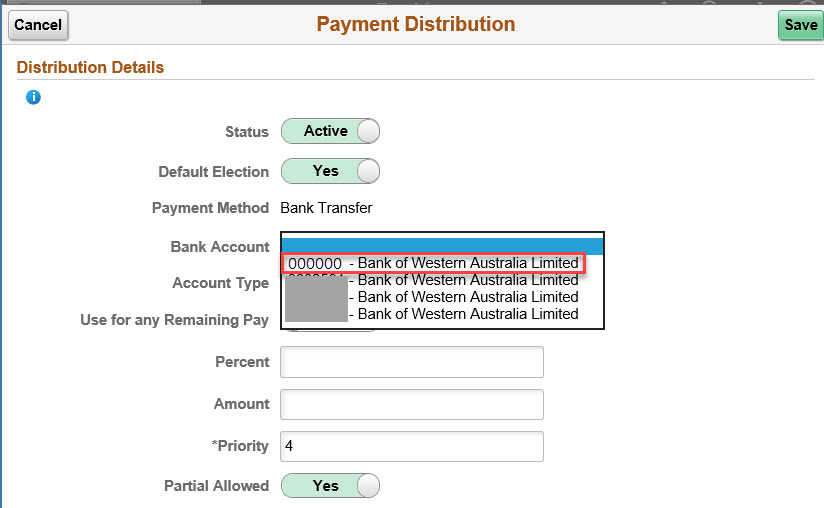This screenshot has height=508, width=824.
Task: Switch off the Partial Allowed toggle
Action: tap(330, 485)
